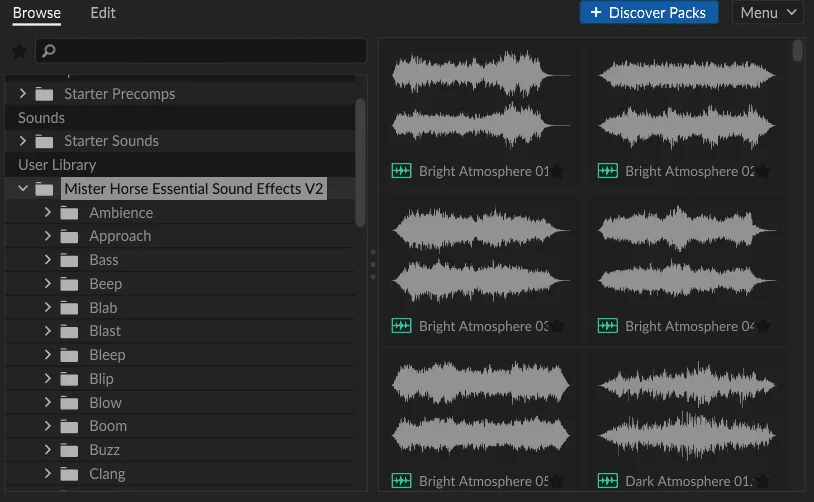Click the Blast folder icon

69,331
